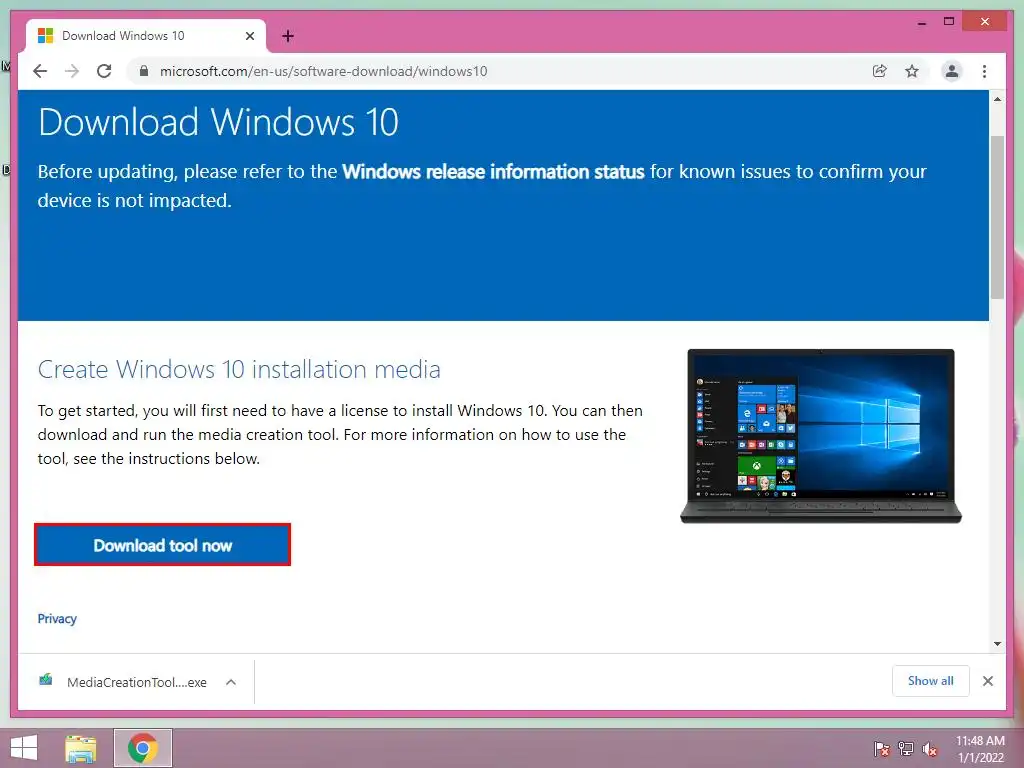Viewport: 1024px width, 768px height.
Task: Open a new tab with the plus button
Action: [287, 36]
